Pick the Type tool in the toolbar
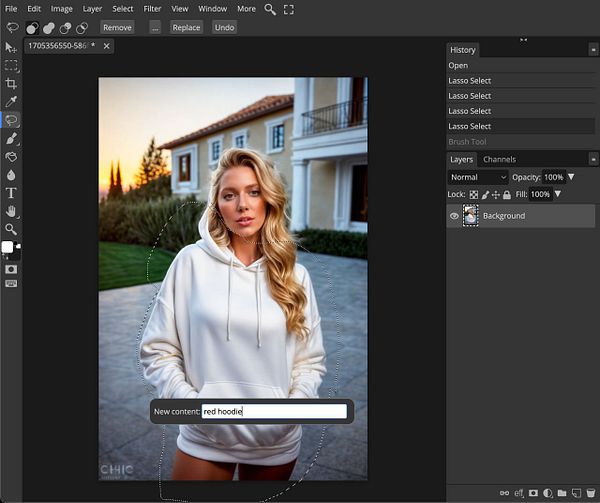 pyautogui.click(x=11, y=192)
